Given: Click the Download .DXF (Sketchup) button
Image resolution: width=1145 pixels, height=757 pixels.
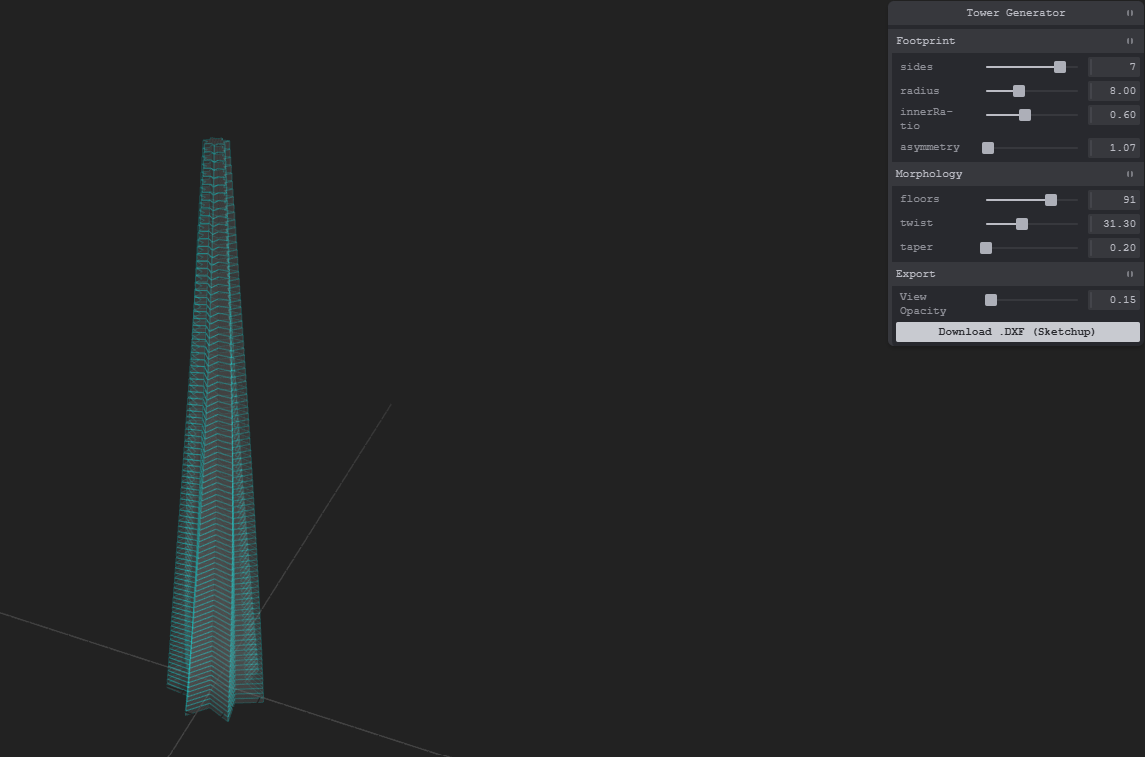Looking at the screenshot, I should [x=1017, y=332].
